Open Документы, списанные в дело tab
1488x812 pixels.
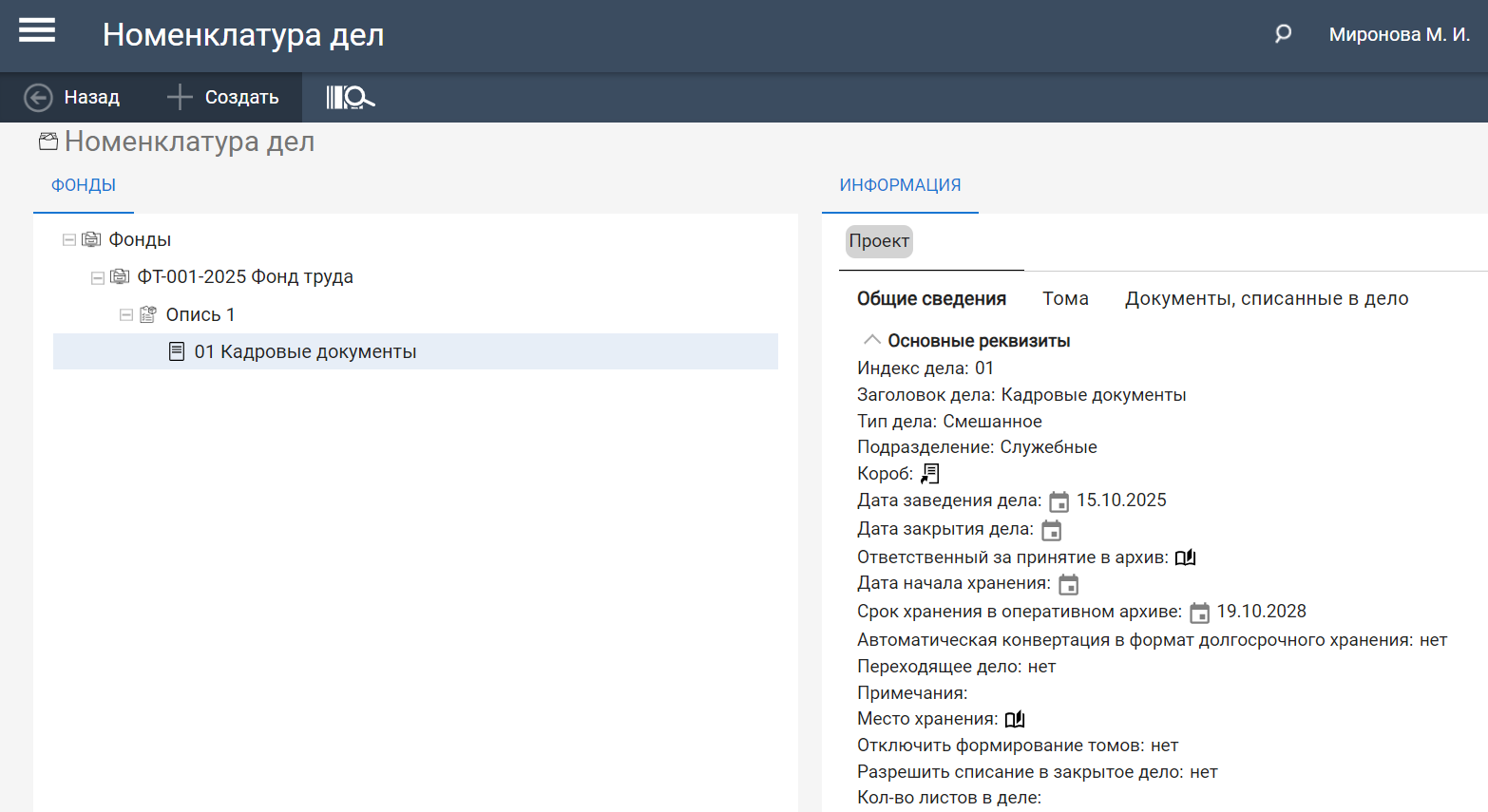coord(1266,298)
